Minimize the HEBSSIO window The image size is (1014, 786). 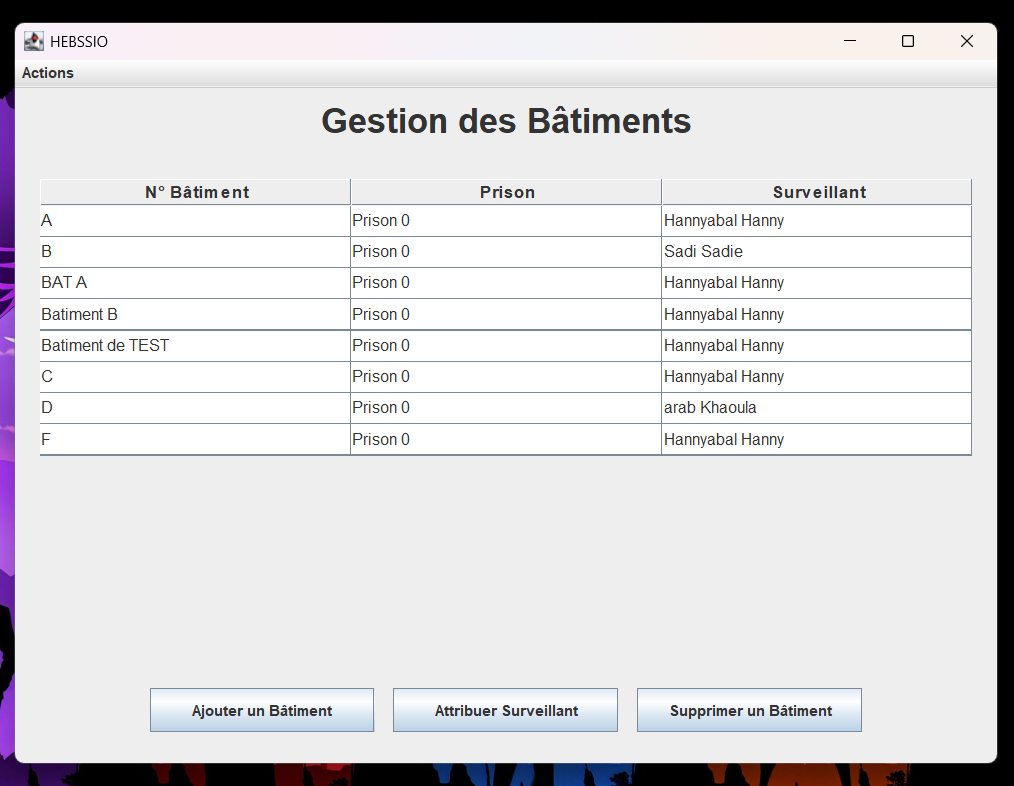[850, 41]
